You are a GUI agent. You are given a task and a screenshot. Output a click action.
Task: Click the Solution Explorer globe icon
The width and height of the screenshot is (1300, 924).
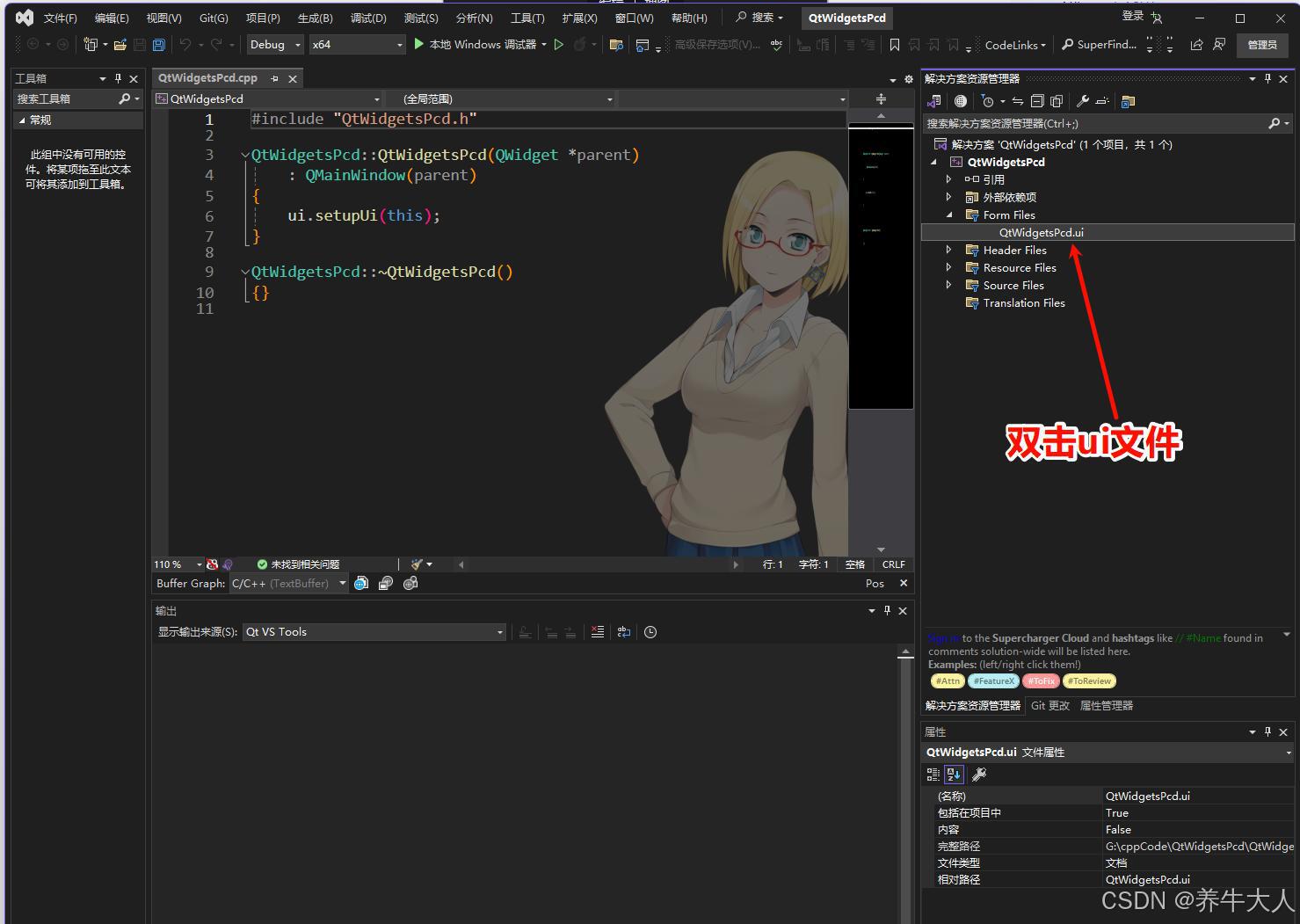961,101
